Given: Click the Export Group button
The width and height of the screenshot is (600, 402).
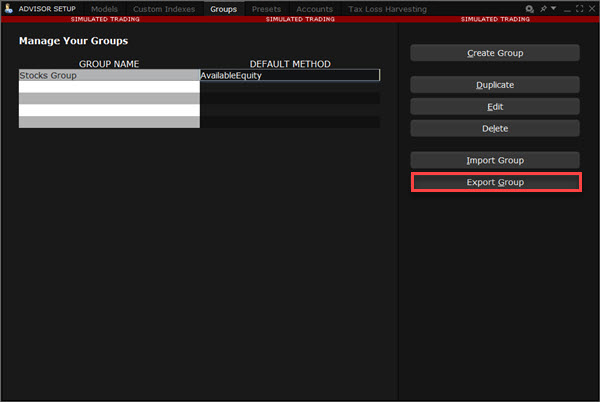Looking at the screenshot, I should (x=496, y=182).
